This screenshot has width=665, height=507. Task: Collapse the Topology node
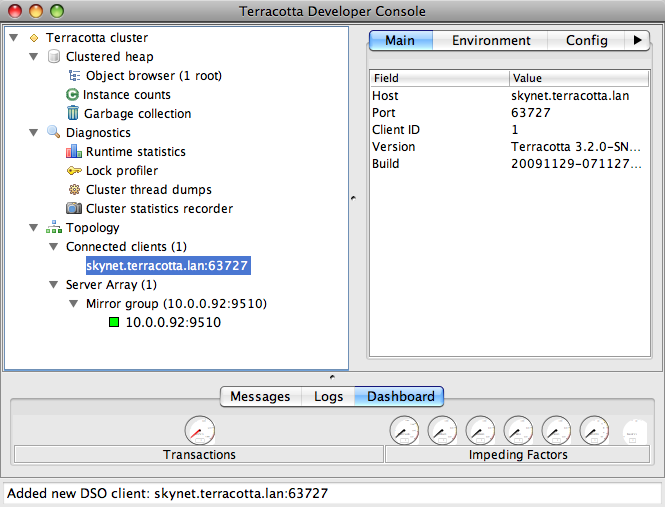pyautogui.click(x=34, y=227)
